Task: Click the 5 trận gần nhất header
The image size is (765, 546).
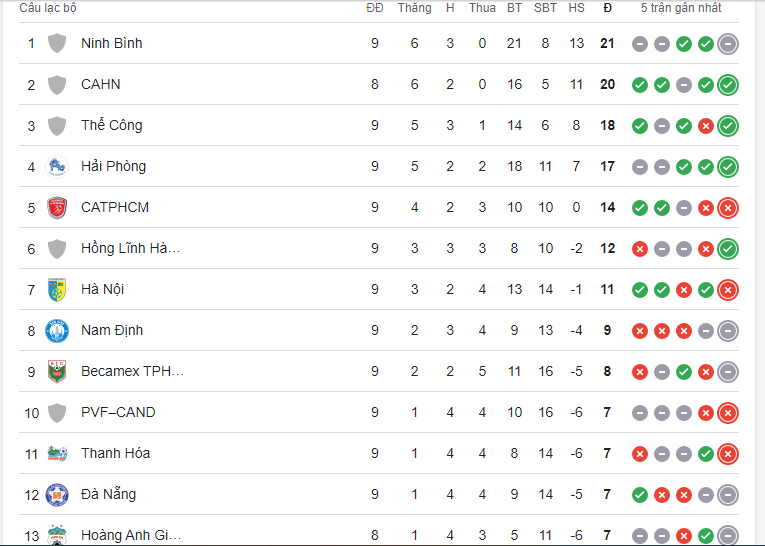Action: coord(681,8)
